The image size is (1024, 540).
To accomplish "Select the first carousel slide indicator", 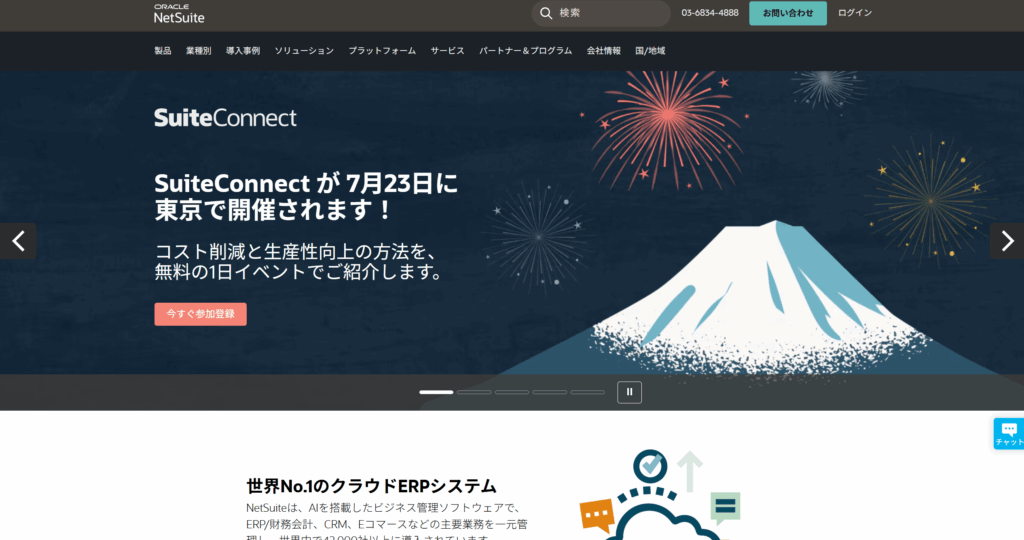I will coord(436,392).
